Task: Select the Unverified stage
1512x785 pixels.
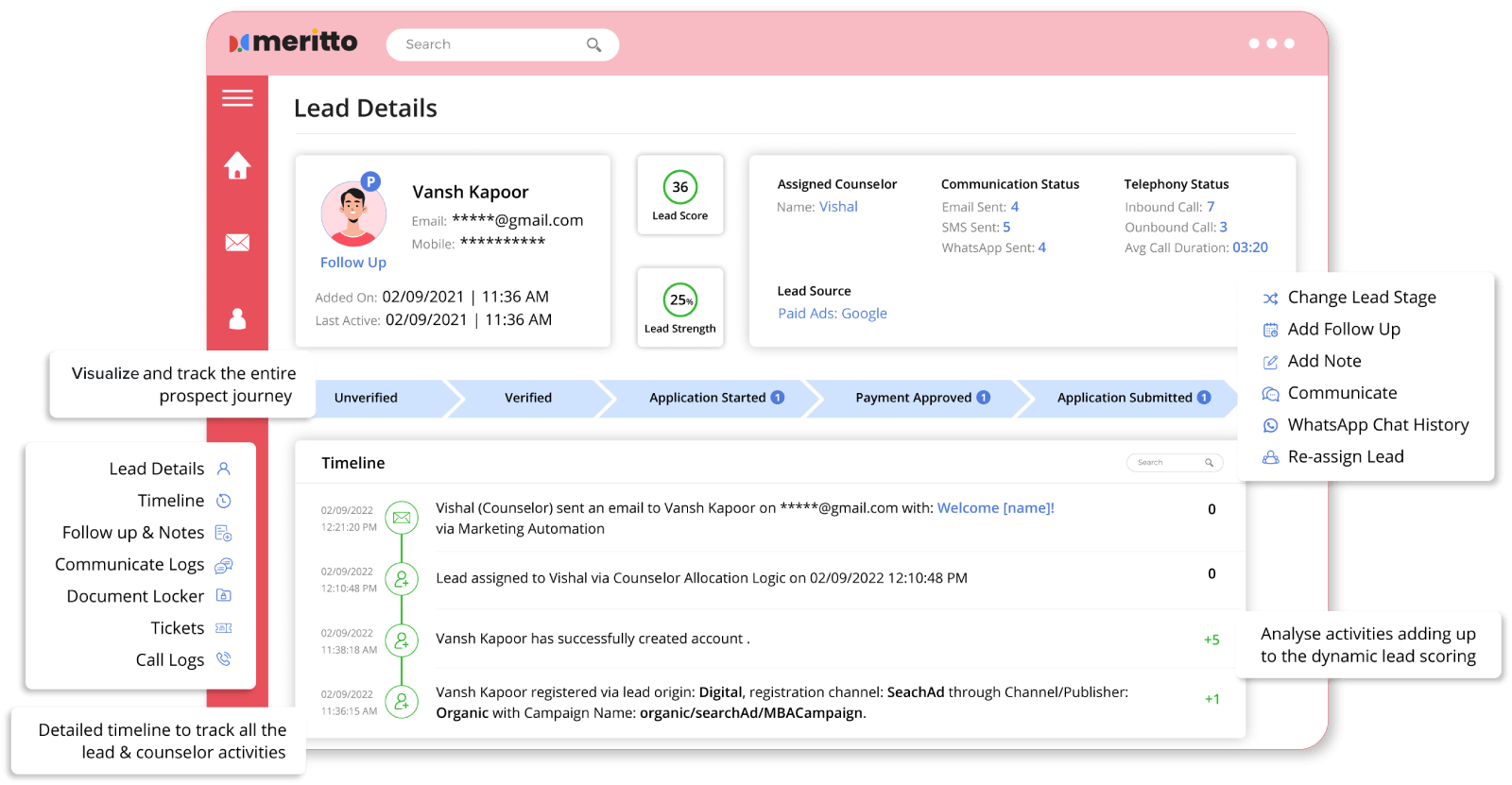Action: 366,398
